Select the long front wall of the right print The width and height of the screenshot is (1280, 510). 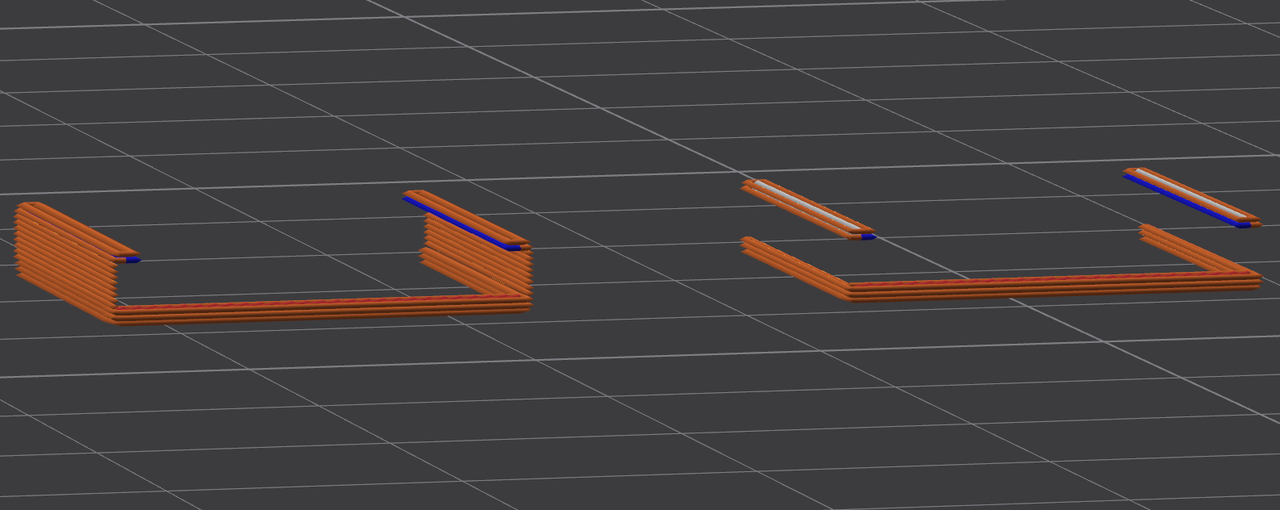coord(1050,285)
